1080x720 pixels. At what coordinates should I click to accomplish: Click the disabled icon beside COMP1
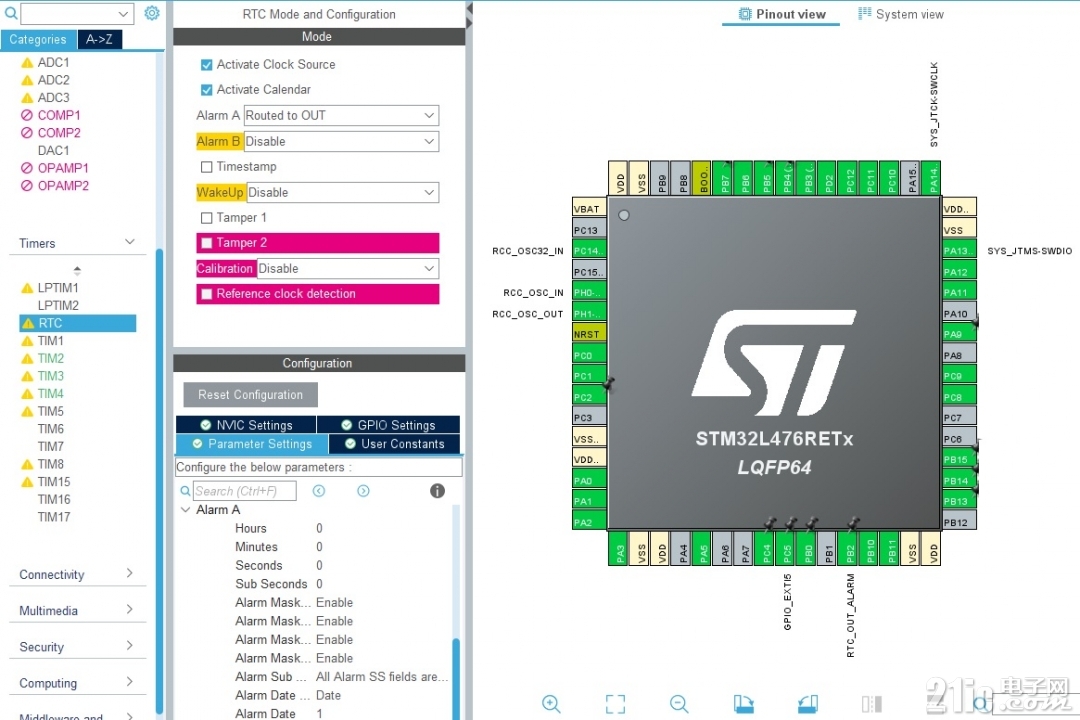[27, 115]
